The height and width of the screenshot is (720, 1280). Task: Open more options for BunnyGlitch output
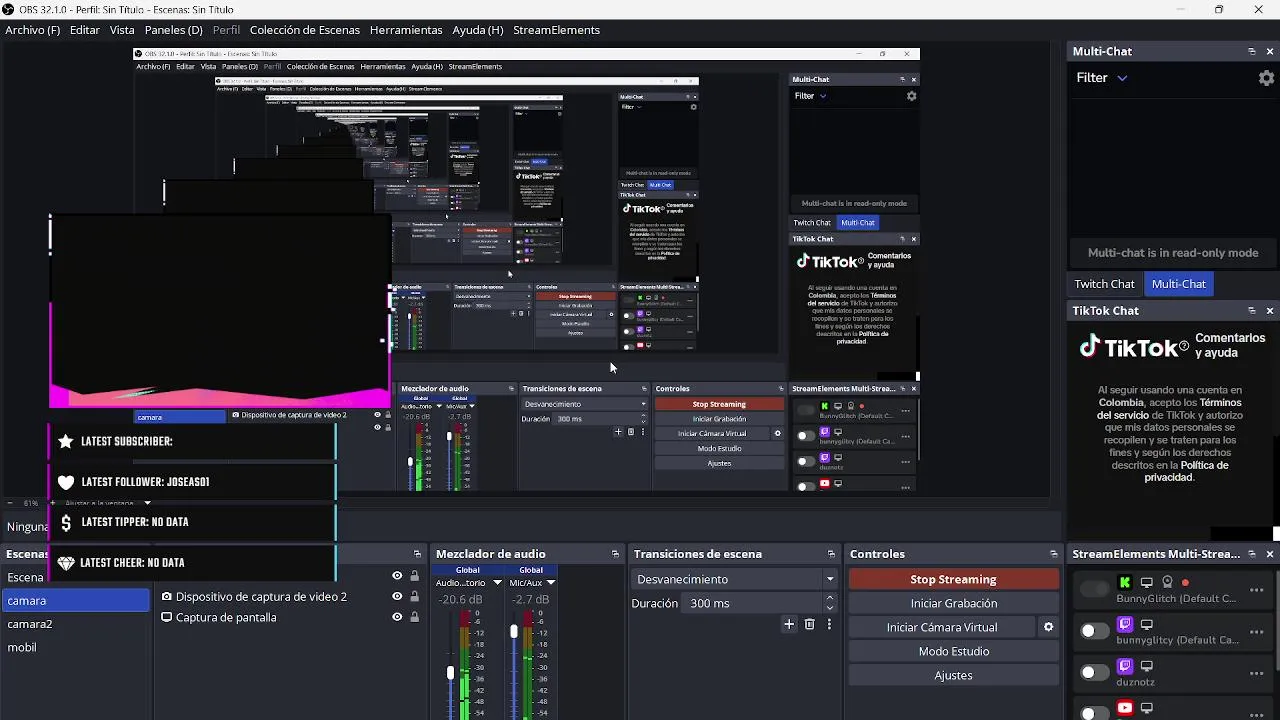[x=1257, y=590]
